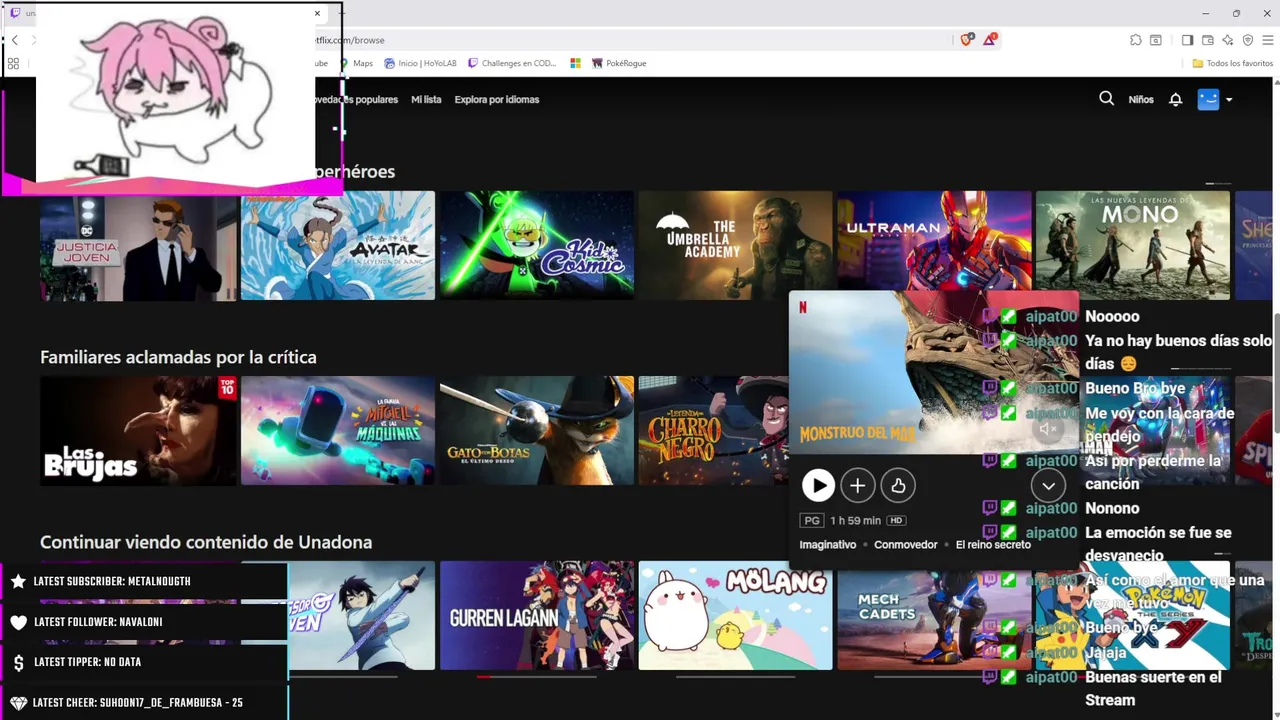Screen dimensions: 1280x720
Task: Expand the Todos los favoritos folder
Action: coord(1233,63)
